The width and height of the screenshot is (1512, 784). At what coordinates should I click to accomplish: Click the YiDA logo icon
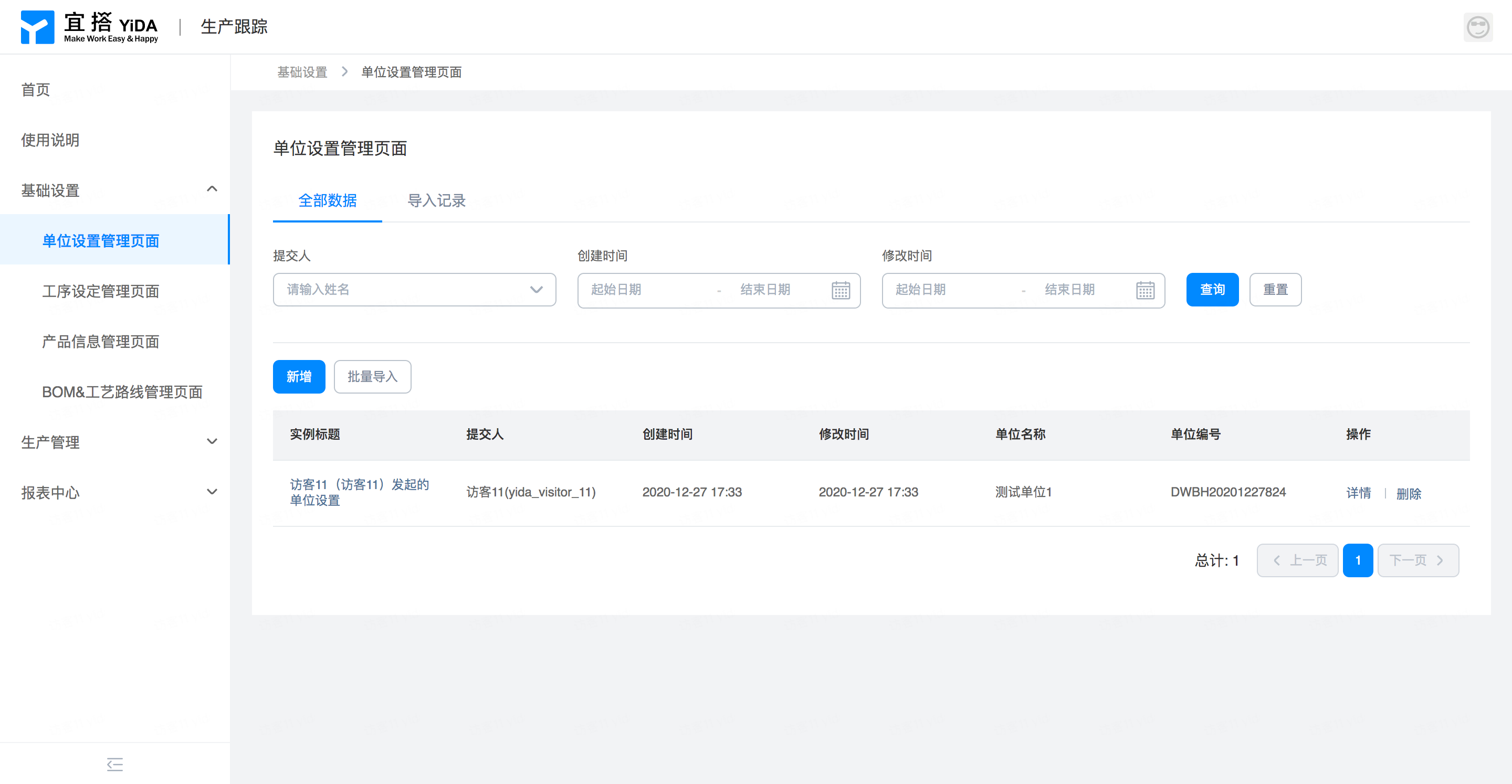pyautogui.click(x=38, y=27)
